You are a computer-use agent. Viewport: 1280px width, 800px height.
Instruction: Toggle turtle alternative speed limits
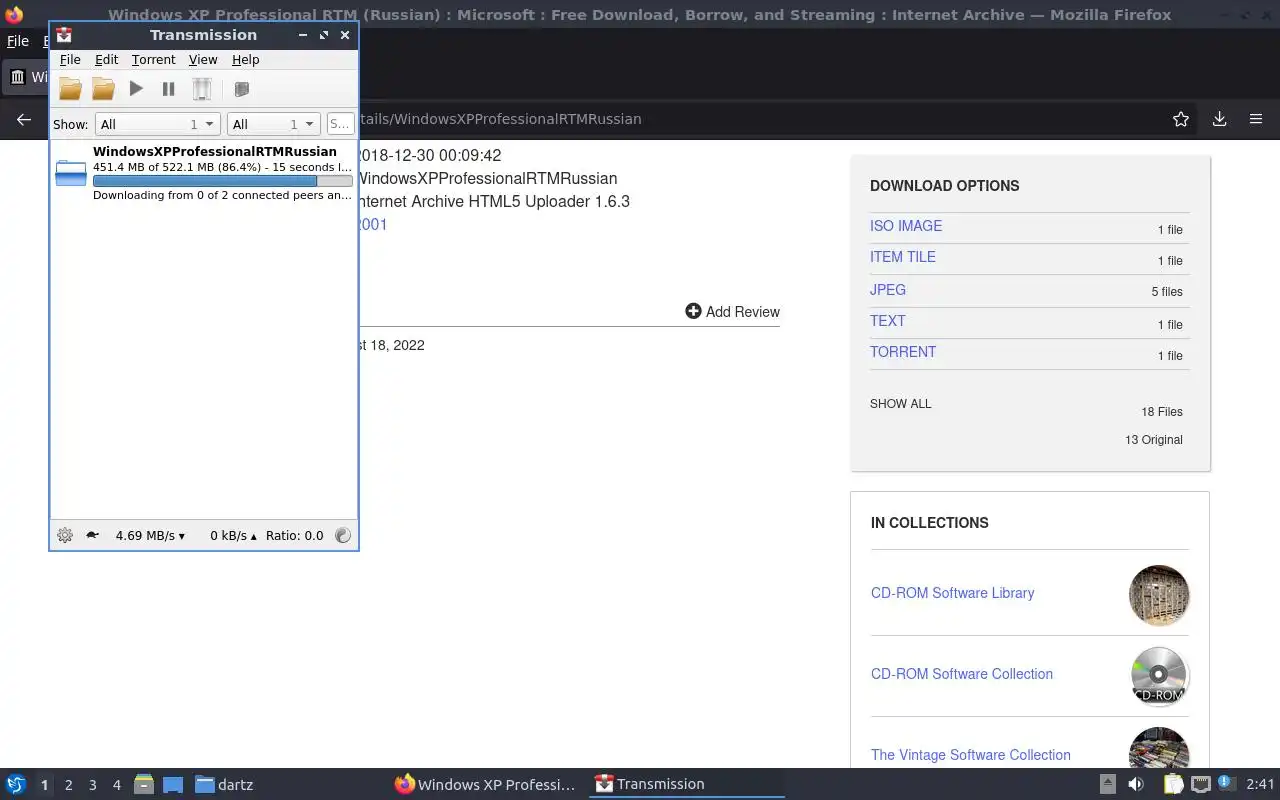pyautogui.click(x=93, y=535)
